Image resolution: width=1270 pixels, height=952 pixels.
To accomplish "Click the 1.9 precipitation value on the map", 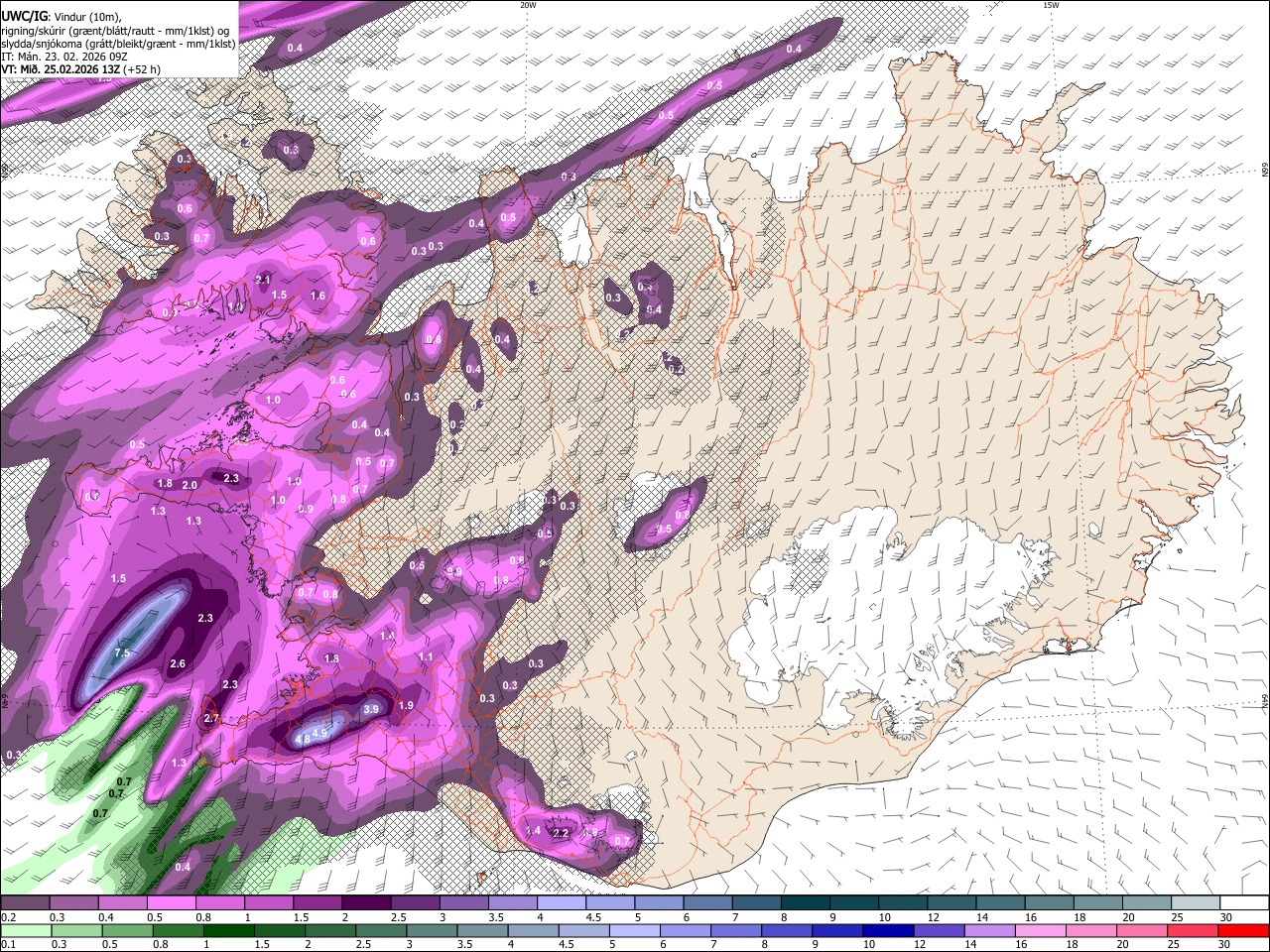I will [405, 705].
